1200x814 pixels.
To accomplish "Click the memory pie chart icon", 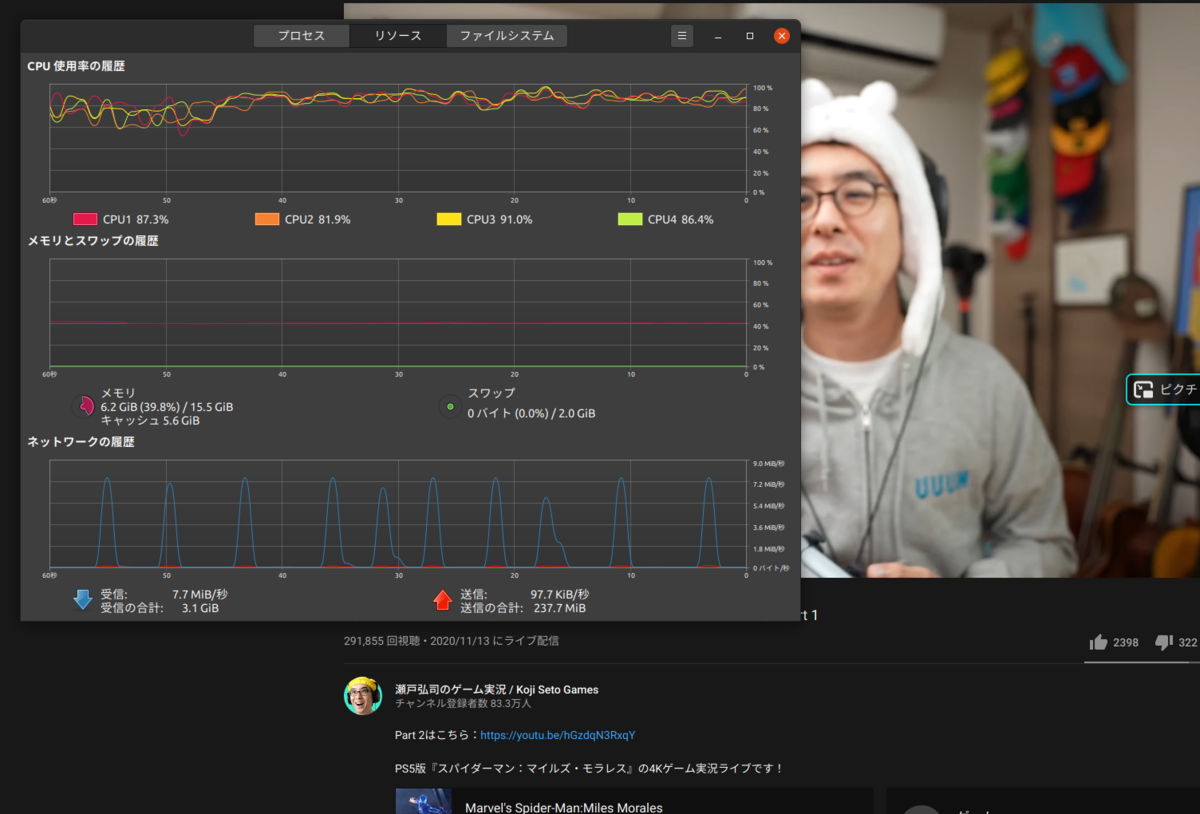I will click(82, 406).
